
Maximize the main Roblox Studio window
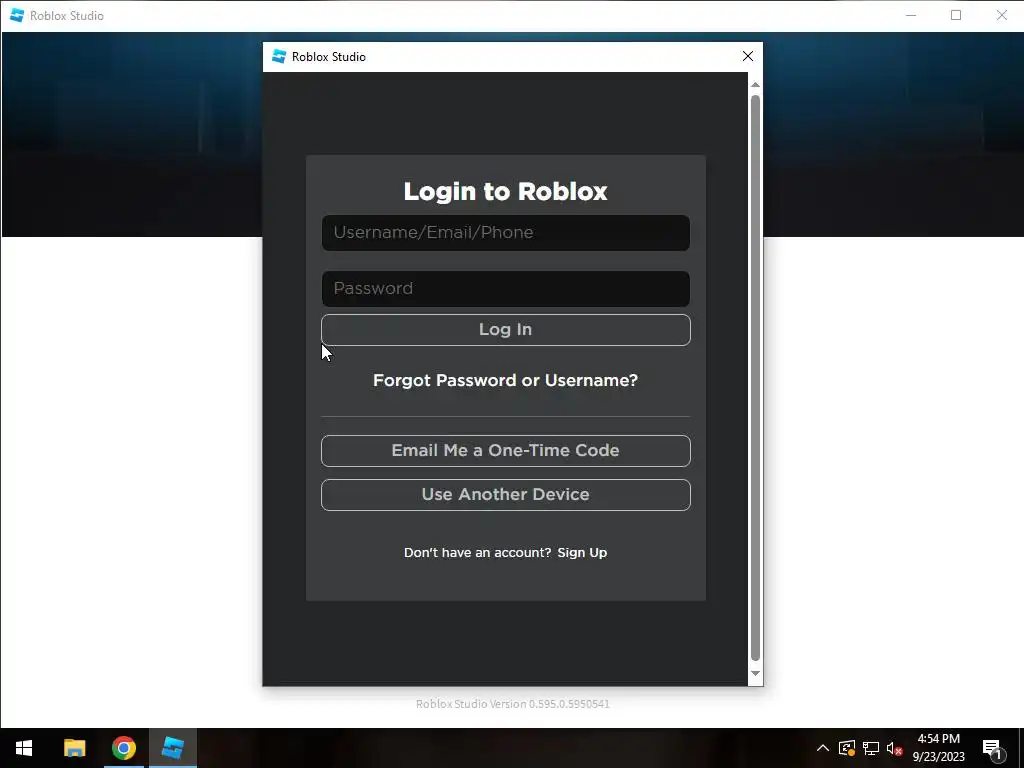tap(956, 16)
